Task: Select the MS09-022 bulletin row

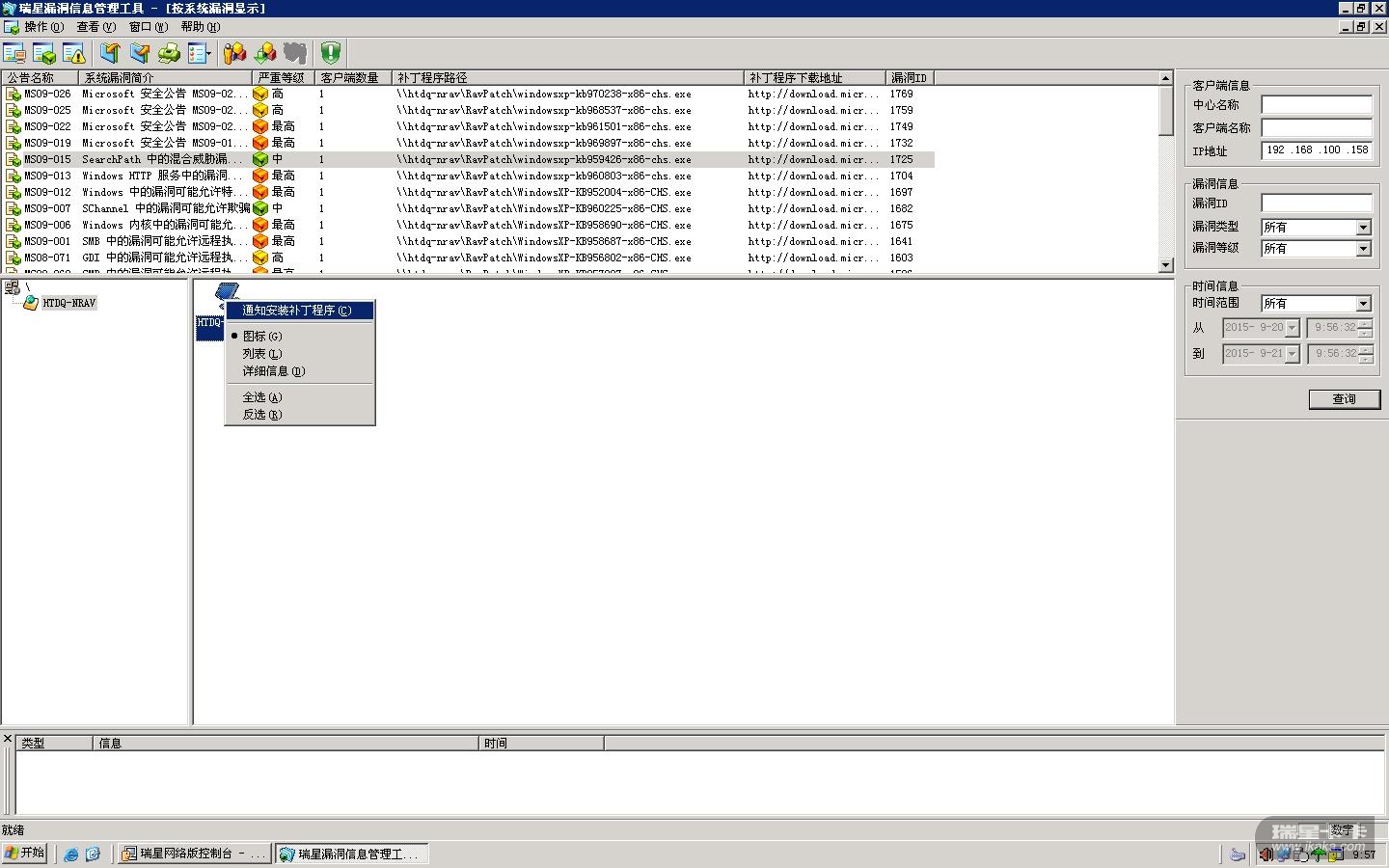Action: coord(469,127)
